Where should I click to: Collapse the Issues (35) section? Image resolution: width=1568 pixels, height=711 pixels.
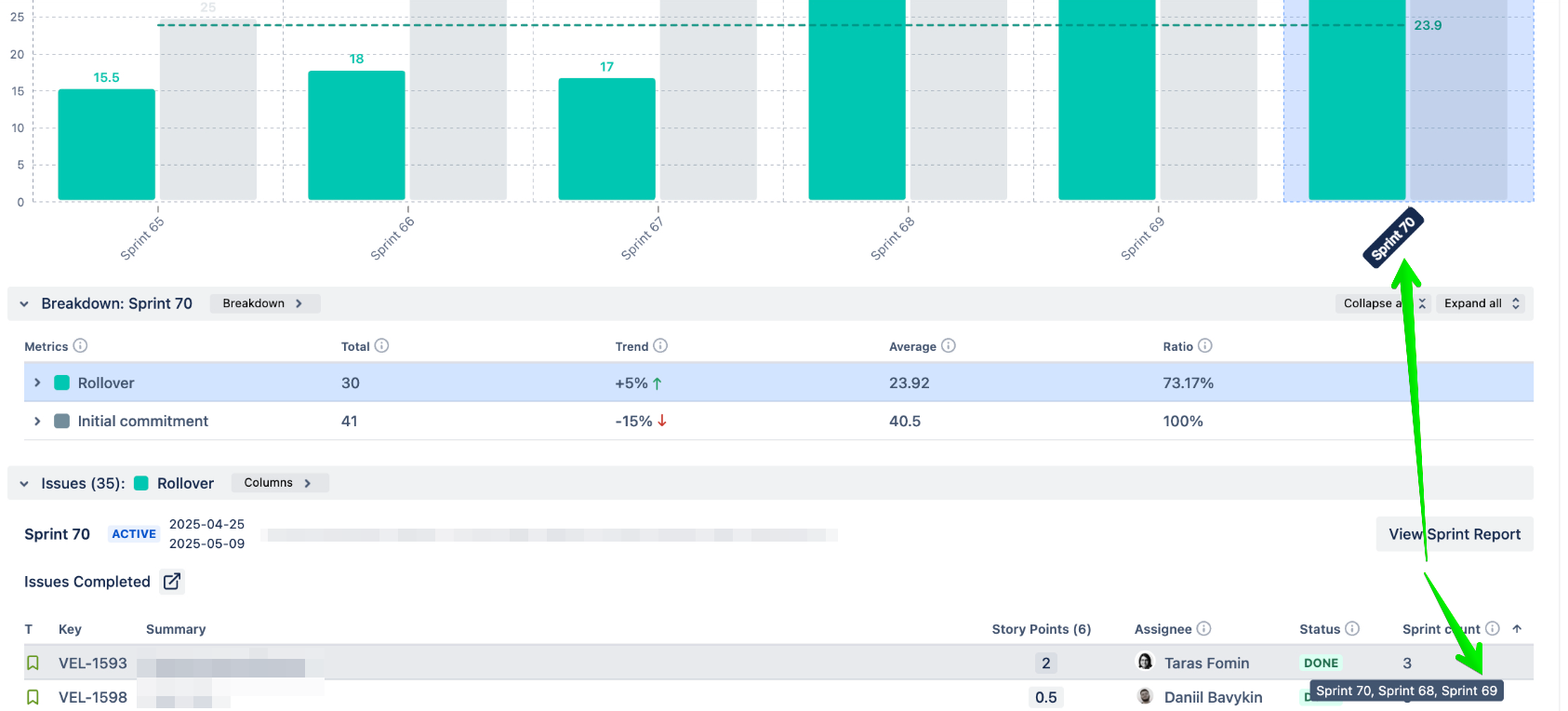click(24, 484)
